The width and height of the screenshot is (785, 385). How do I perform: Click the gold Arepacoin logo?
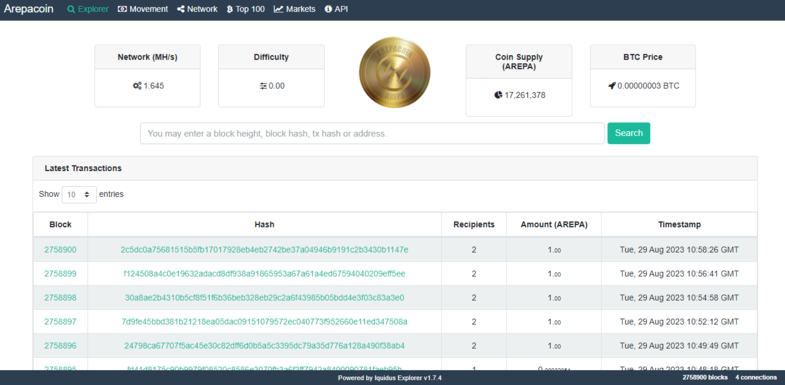[x=395, y=72]
